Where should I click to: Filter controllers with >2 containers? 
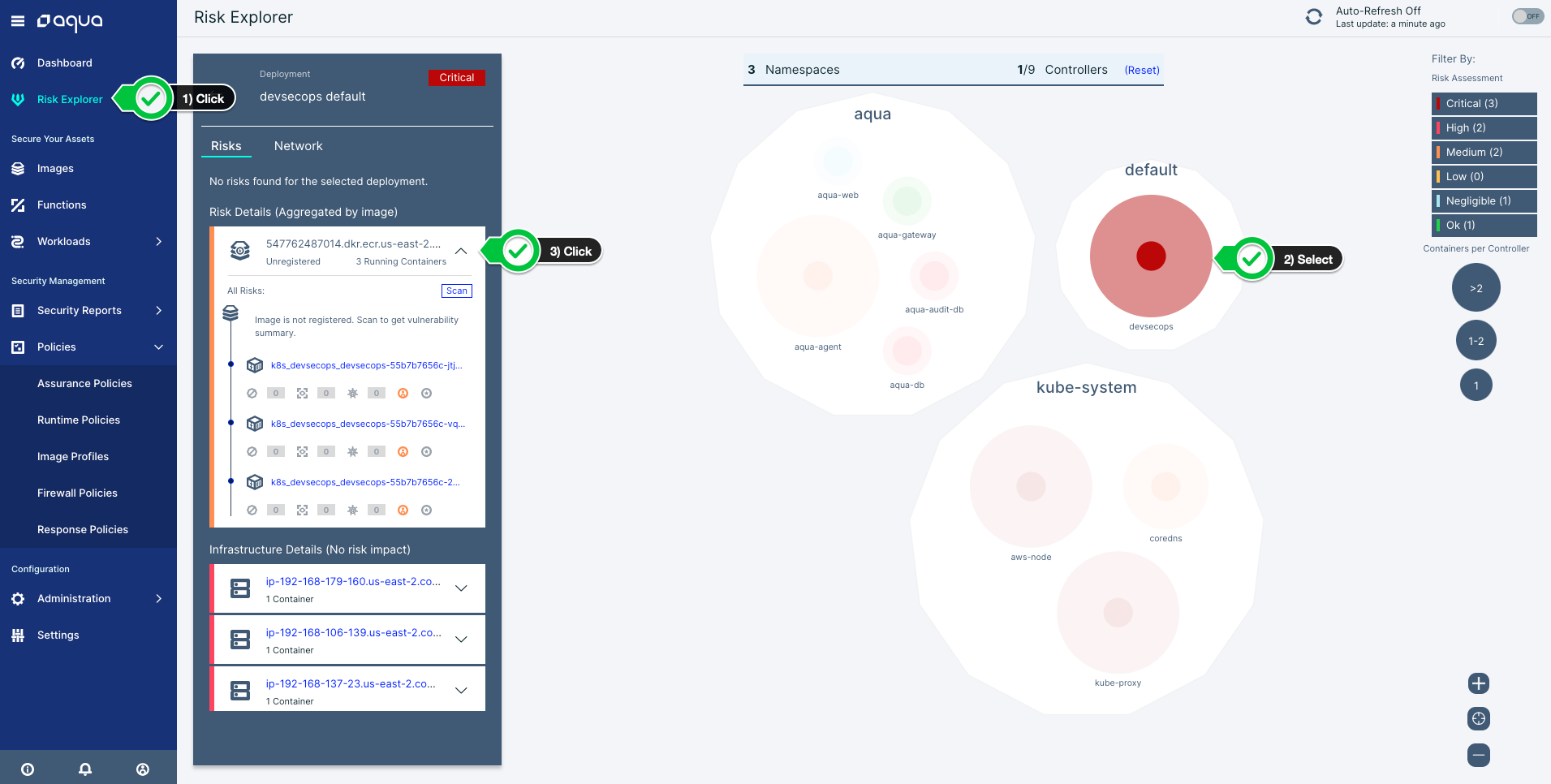pos(1476,288)
